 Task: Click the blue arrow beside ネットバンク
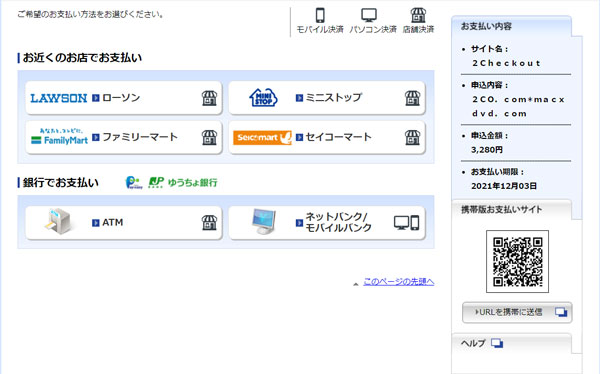(299, 223)
